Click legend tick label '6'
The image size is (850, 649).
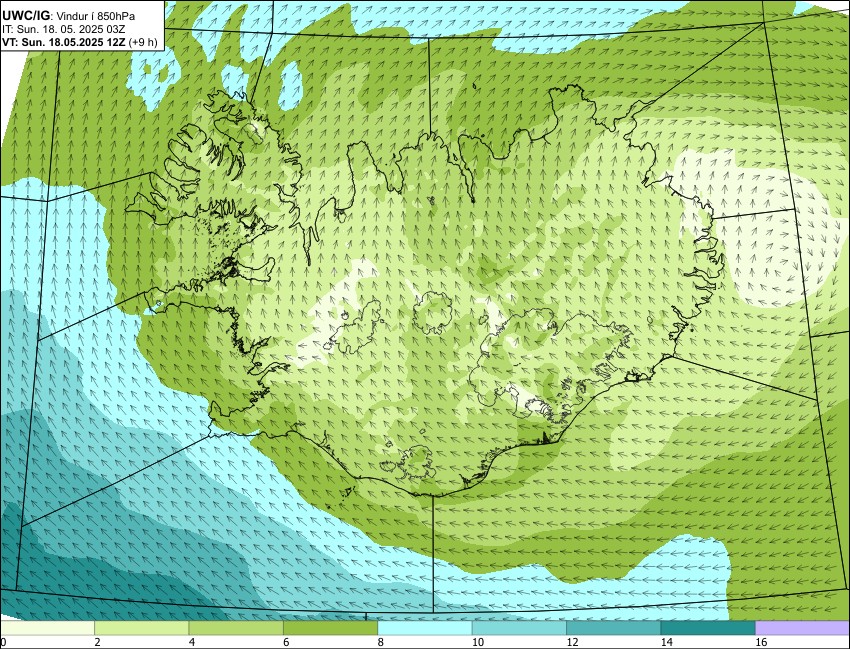[x=286, y=642]
